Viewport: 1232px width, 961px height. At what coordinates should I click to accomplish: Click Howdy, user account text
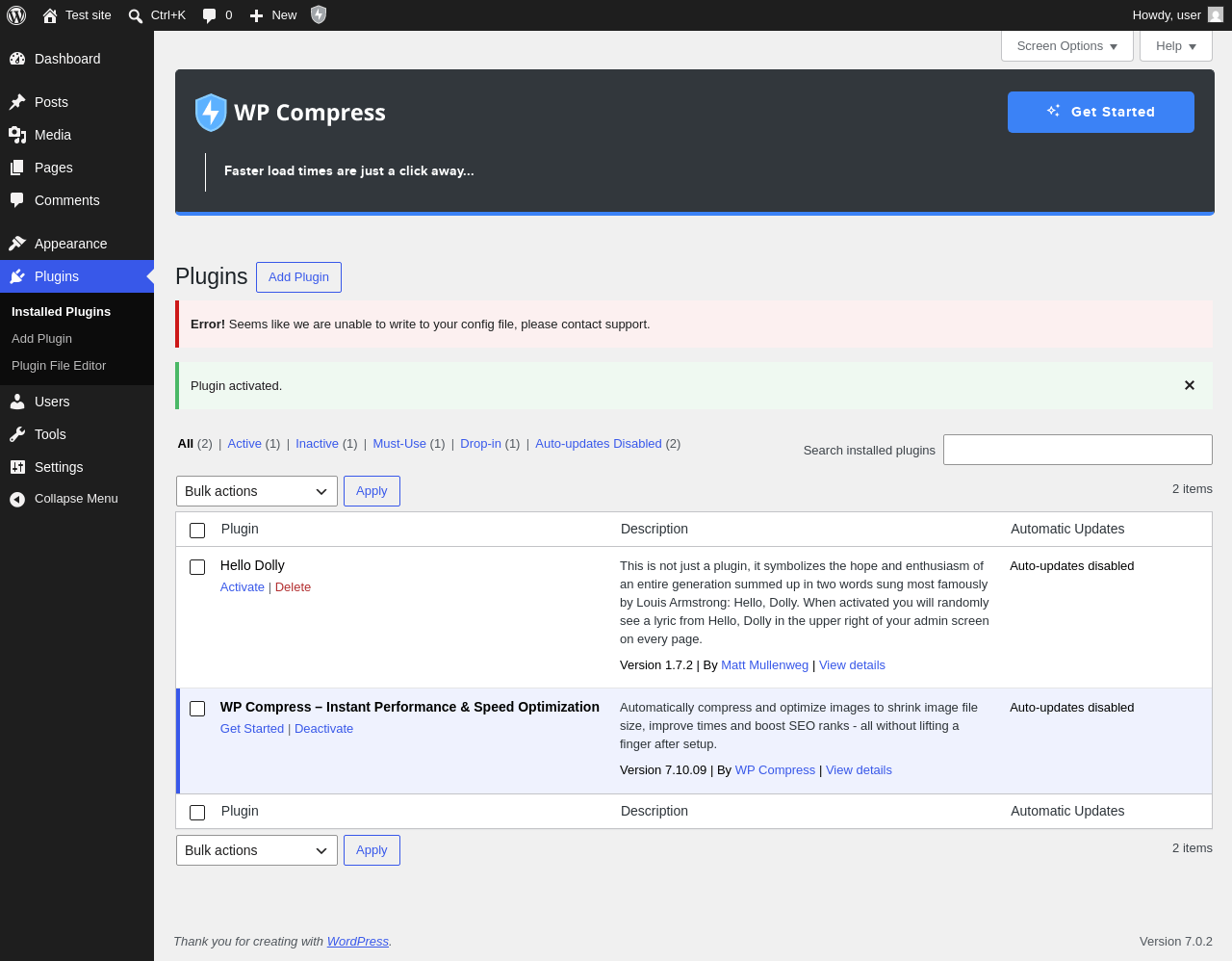coord(1167,15)
